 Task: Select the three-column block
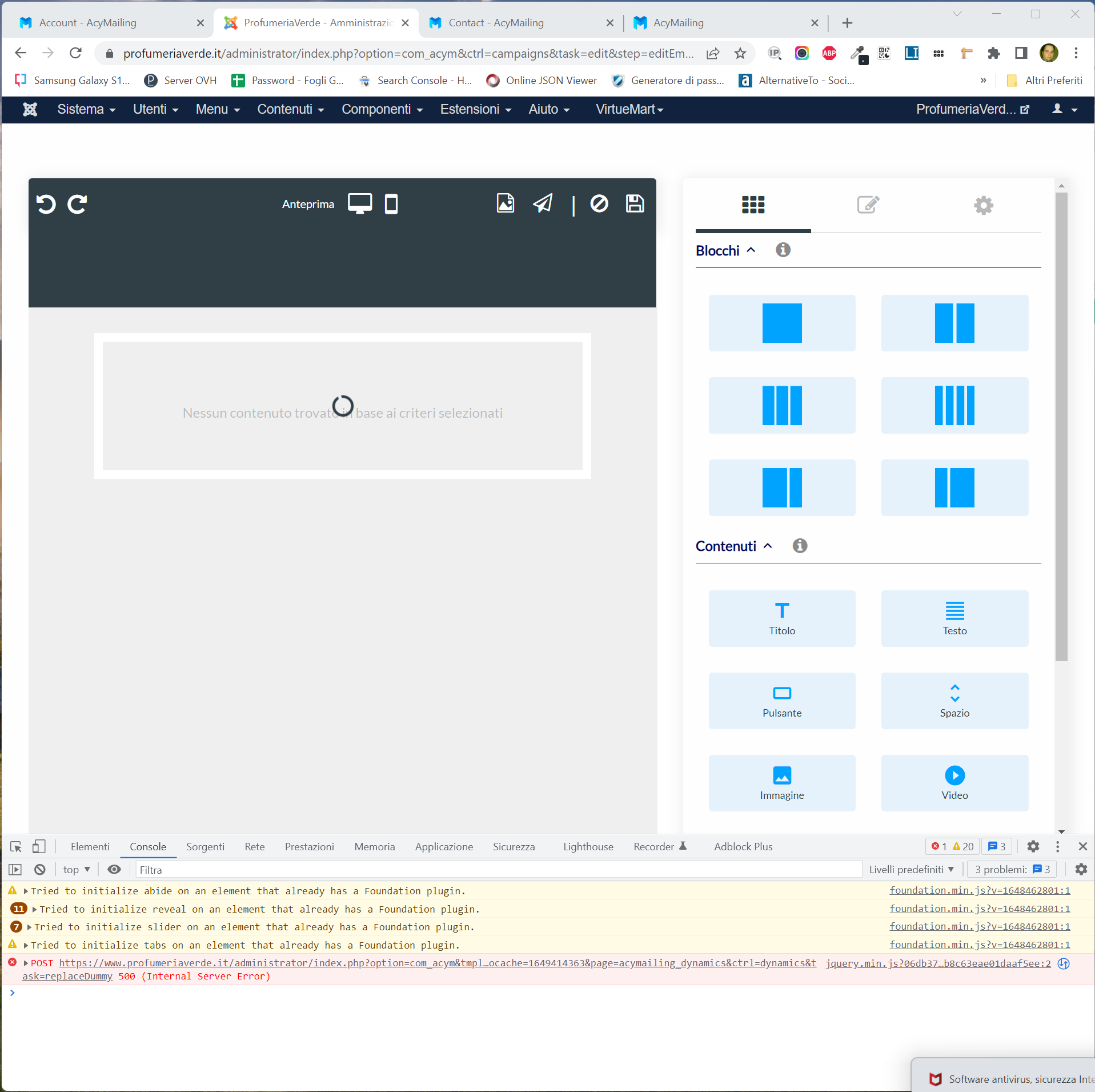coord(782,405)
